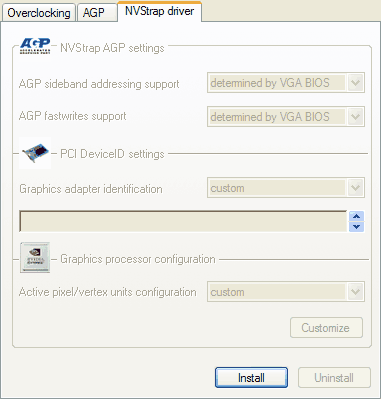This screenshot has height=399, width=381.
Task: Click the up arrow of the device ID spinner
Action: click(356, 216)
